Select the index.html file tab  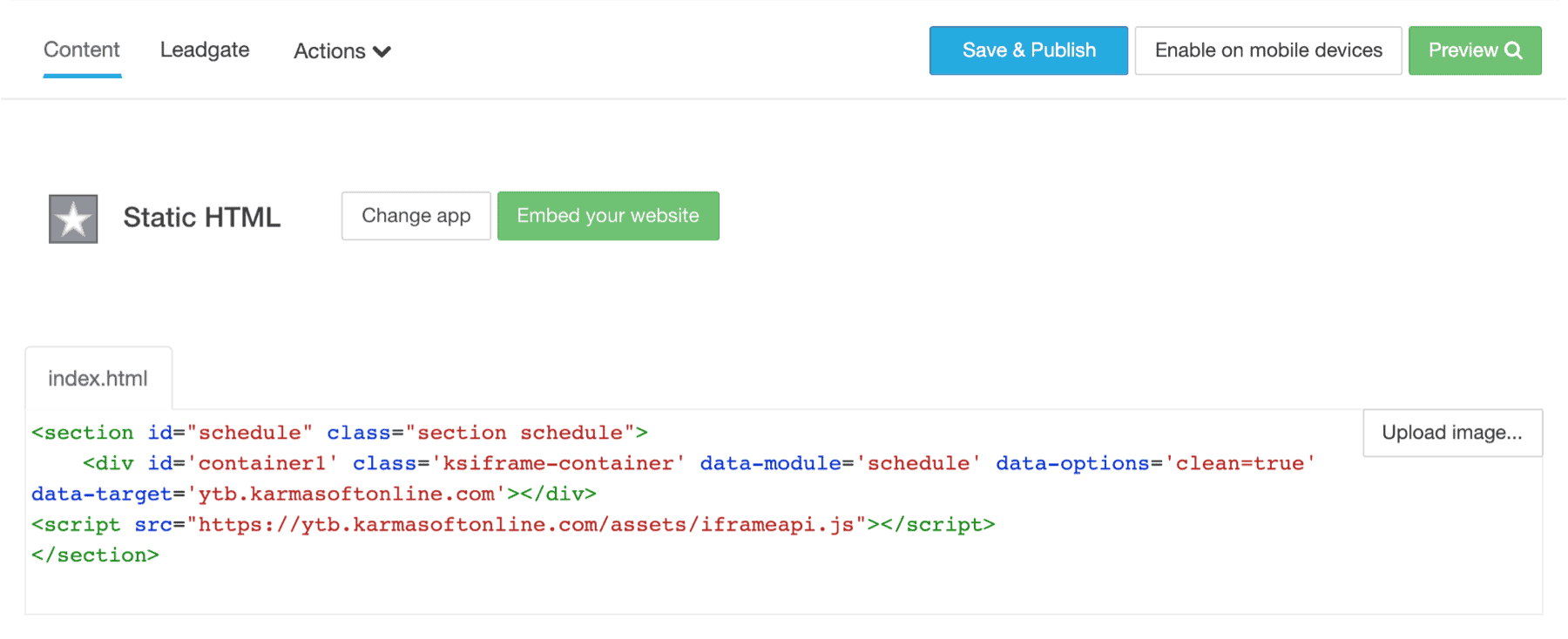98,379
